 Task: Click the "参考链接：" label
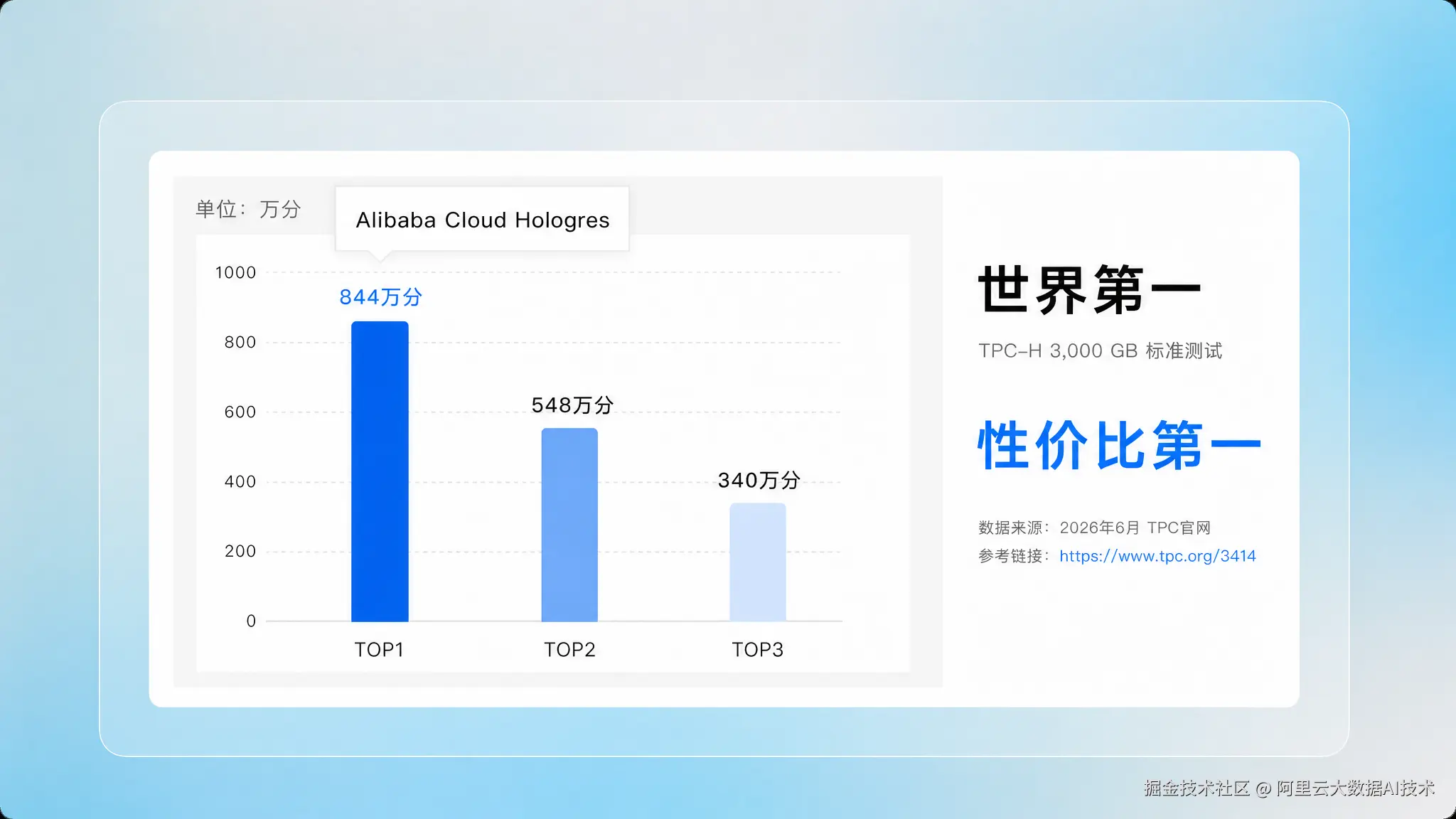(x=1015, y=556)
